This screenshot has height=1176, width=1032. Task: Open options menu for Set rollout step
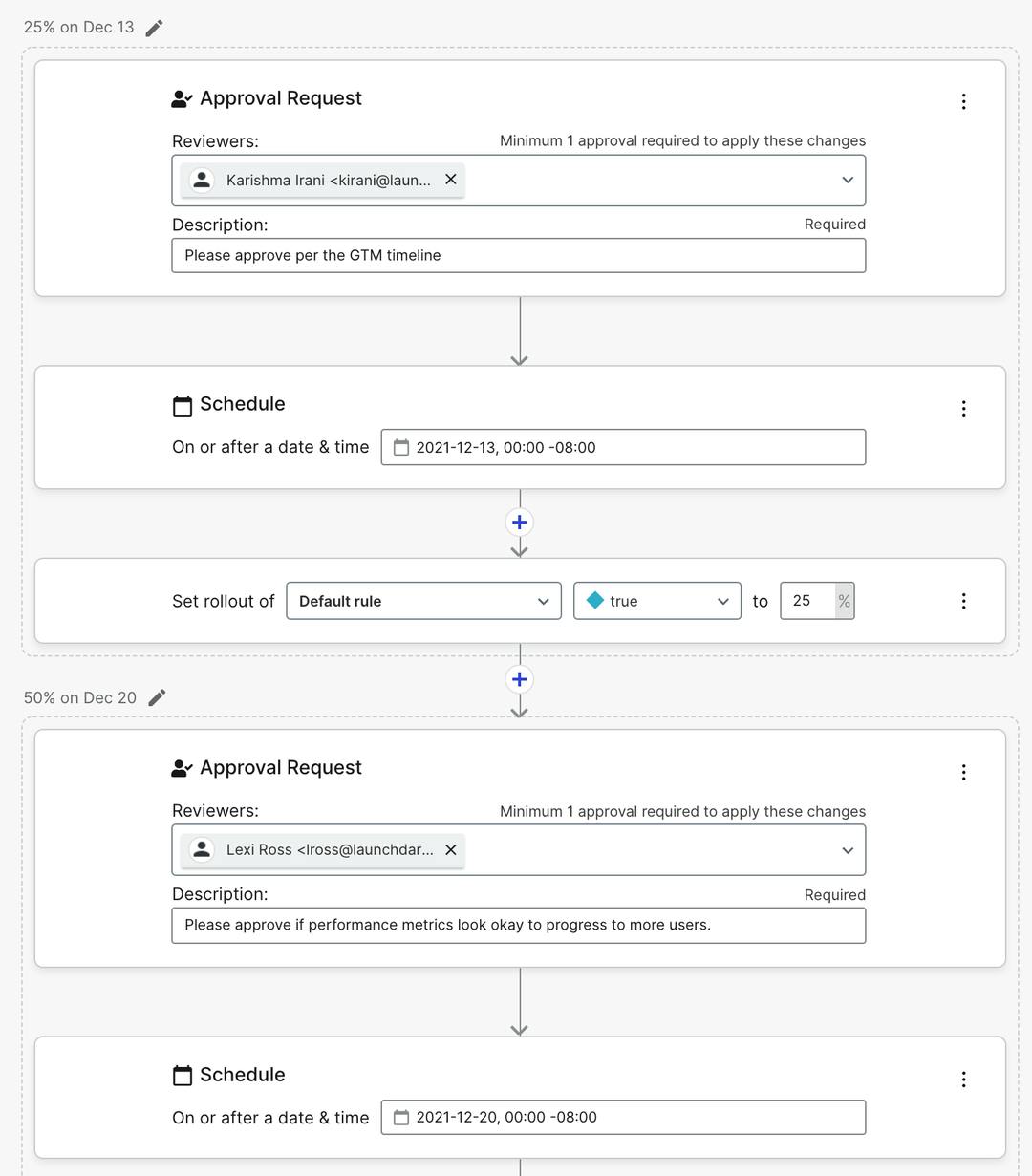[x=963, y=601]
